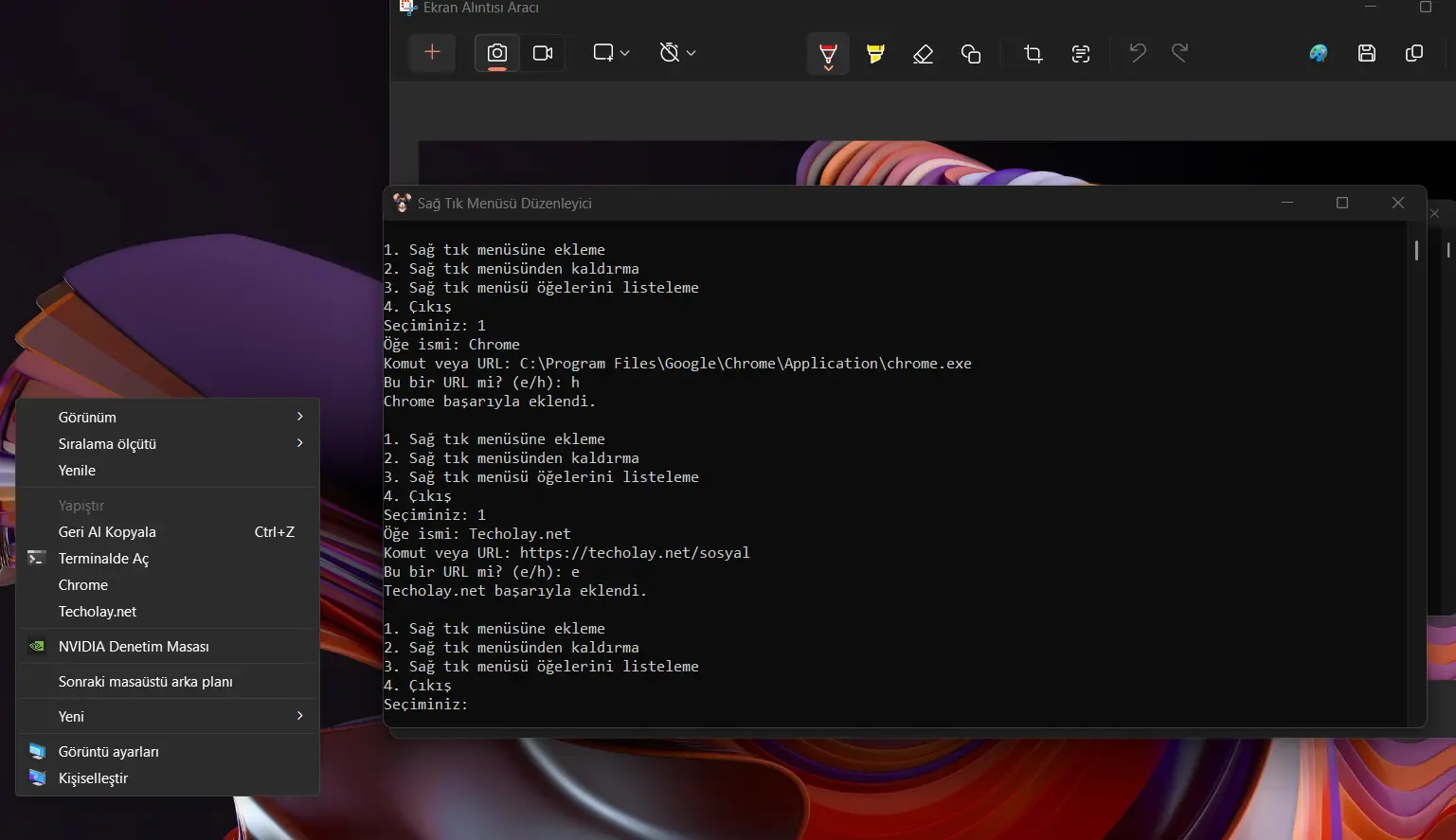Screen dimensions: 1456x840
Task: Select Geri Al Kopyala menu entry
Action: tap(168, 531)
